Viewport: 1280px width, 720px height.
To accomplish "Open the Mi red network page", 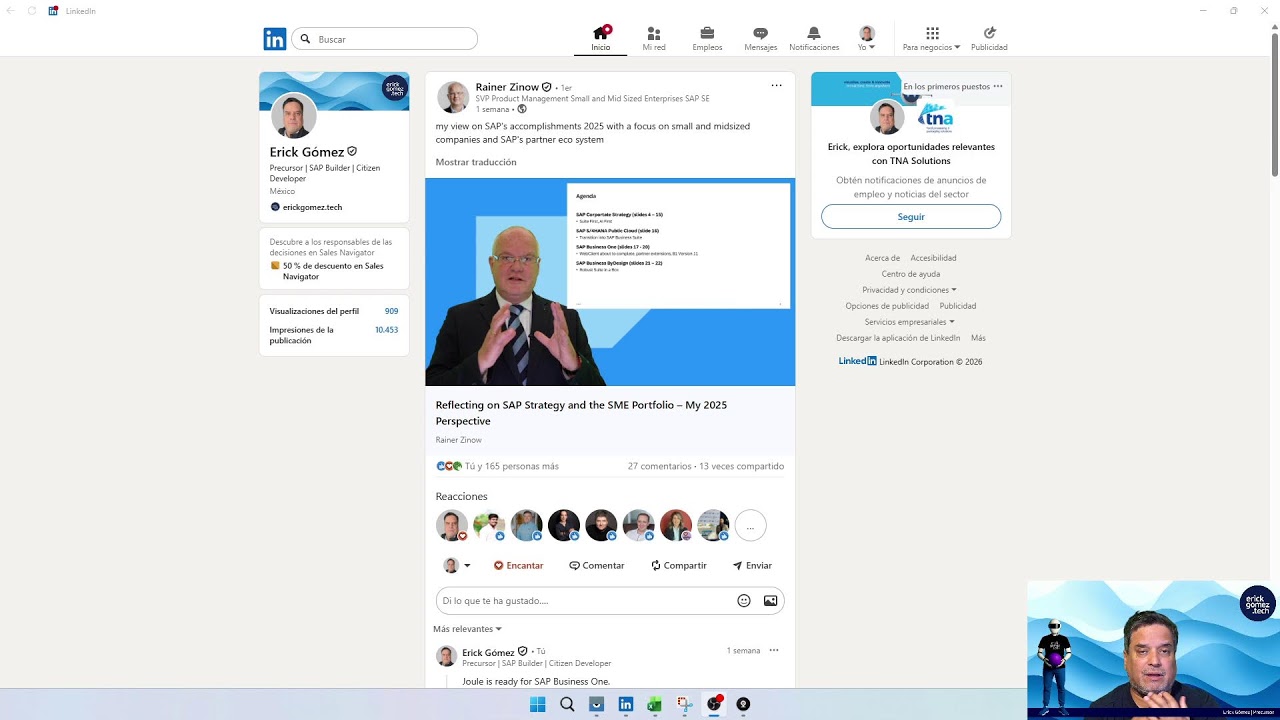I will pos(654,39).
